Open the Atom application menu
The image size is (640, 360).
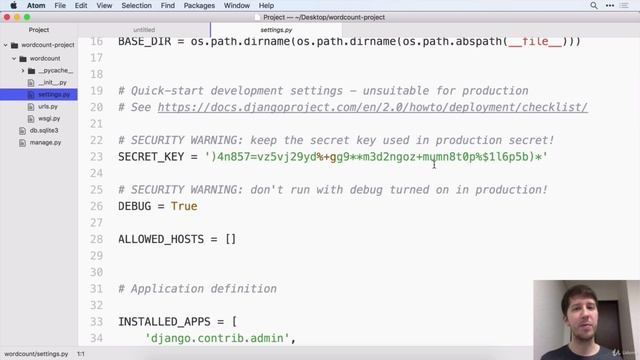[36, 5]
